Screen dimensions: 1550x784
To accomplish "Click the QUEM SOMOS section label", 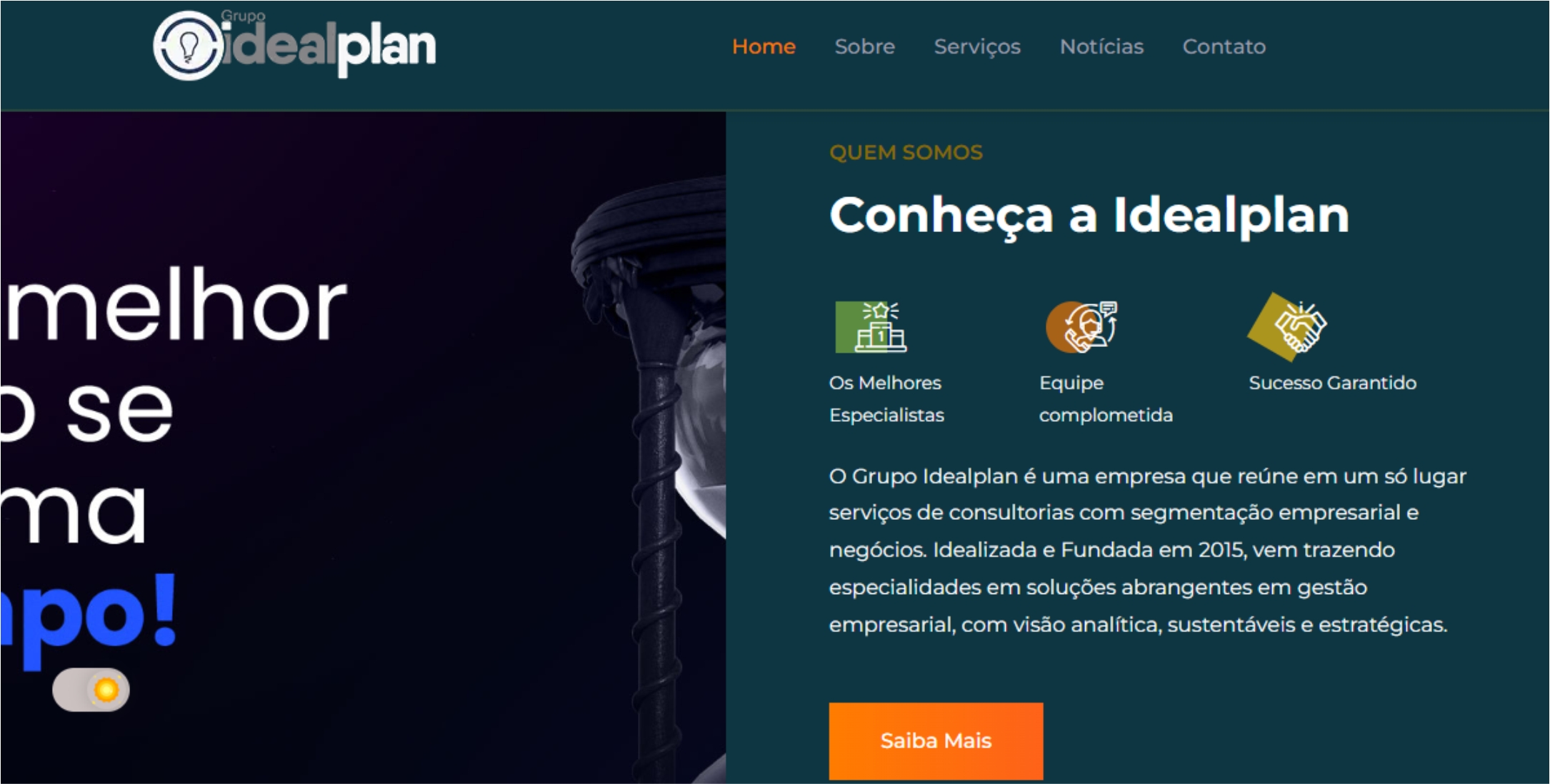I will click(x=906, y=152).
